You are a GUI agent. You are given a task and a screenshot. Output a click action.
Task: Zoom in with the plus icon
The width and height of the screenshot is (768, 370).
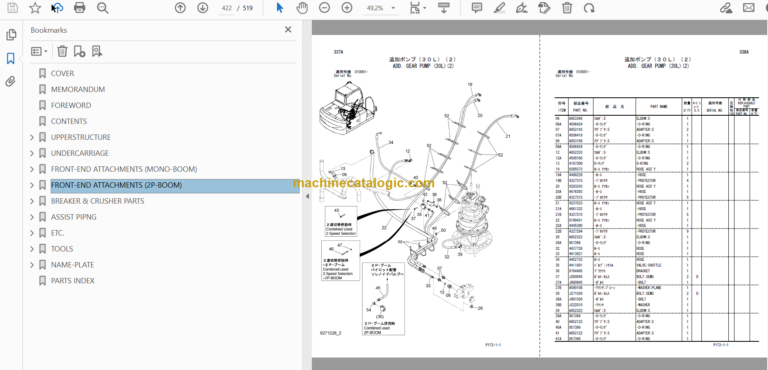[x=347, y=7]
